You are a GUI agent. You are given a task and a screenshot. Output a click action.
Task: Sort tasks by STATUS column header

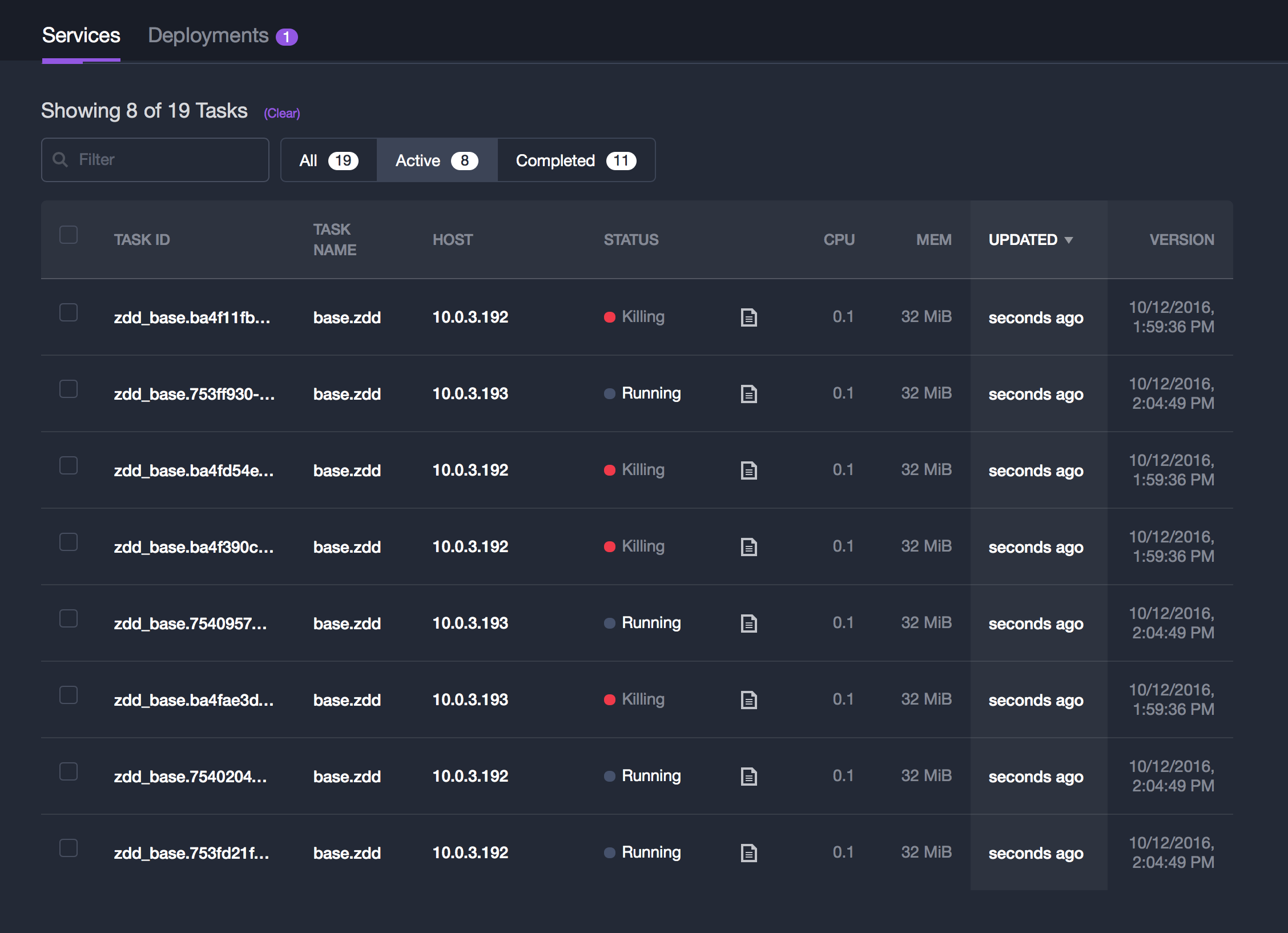631,240
